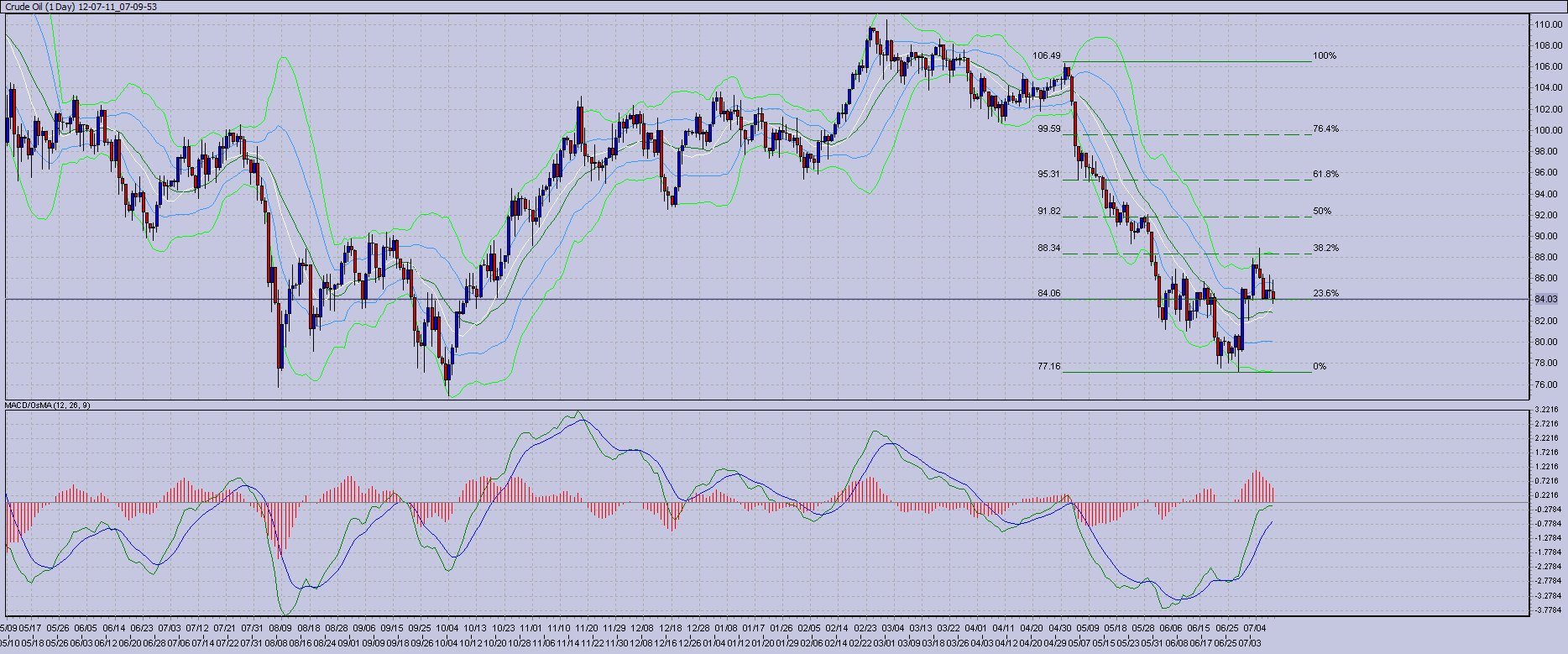Select the 38.2% Fibonacci retracement label
Image resolution: width=1568 pixels, height=654 pixels.
[1326, 249]
